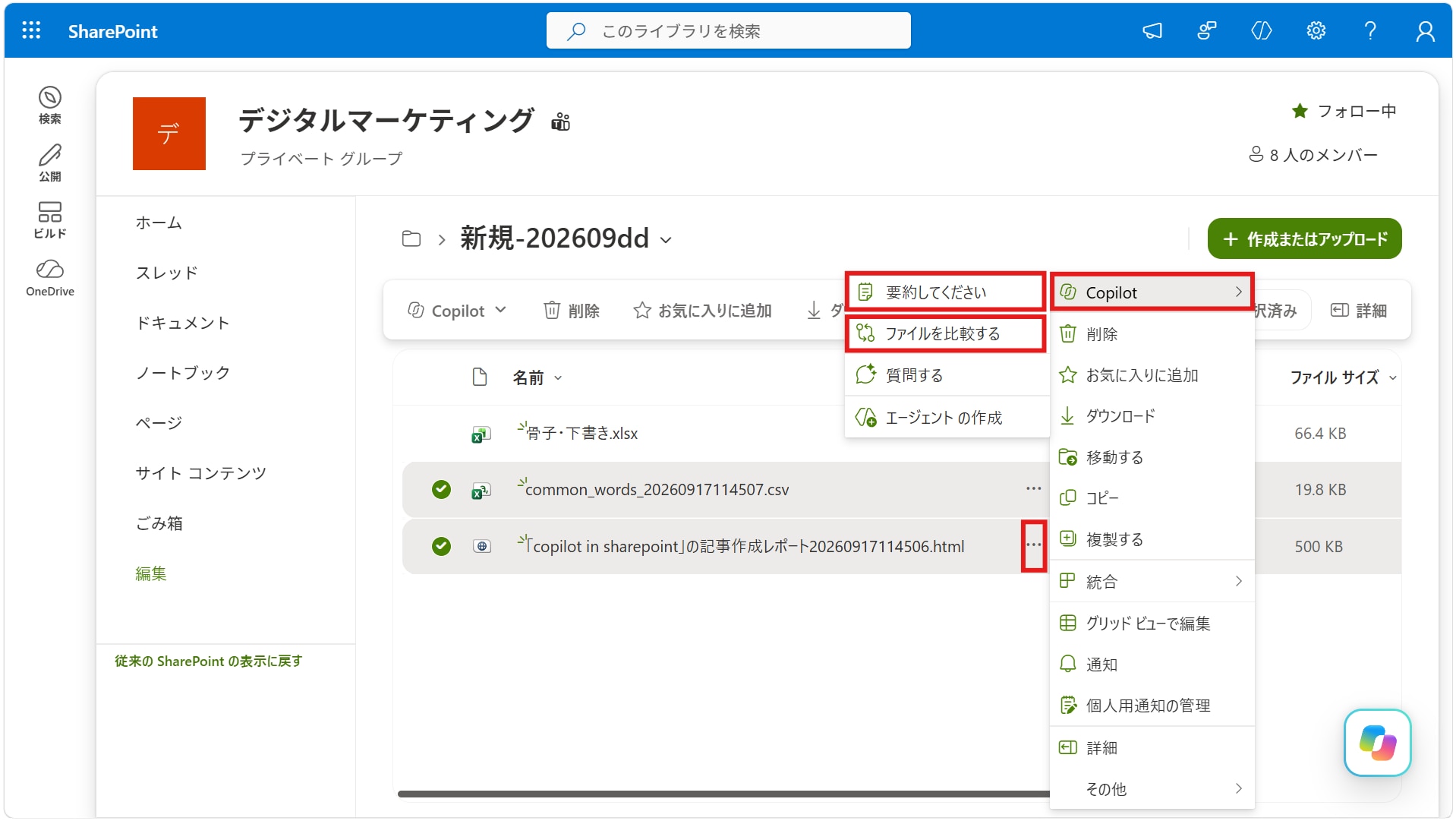Click the デ site logo tile
This screenshot has height=821, width=1456.
169,134
